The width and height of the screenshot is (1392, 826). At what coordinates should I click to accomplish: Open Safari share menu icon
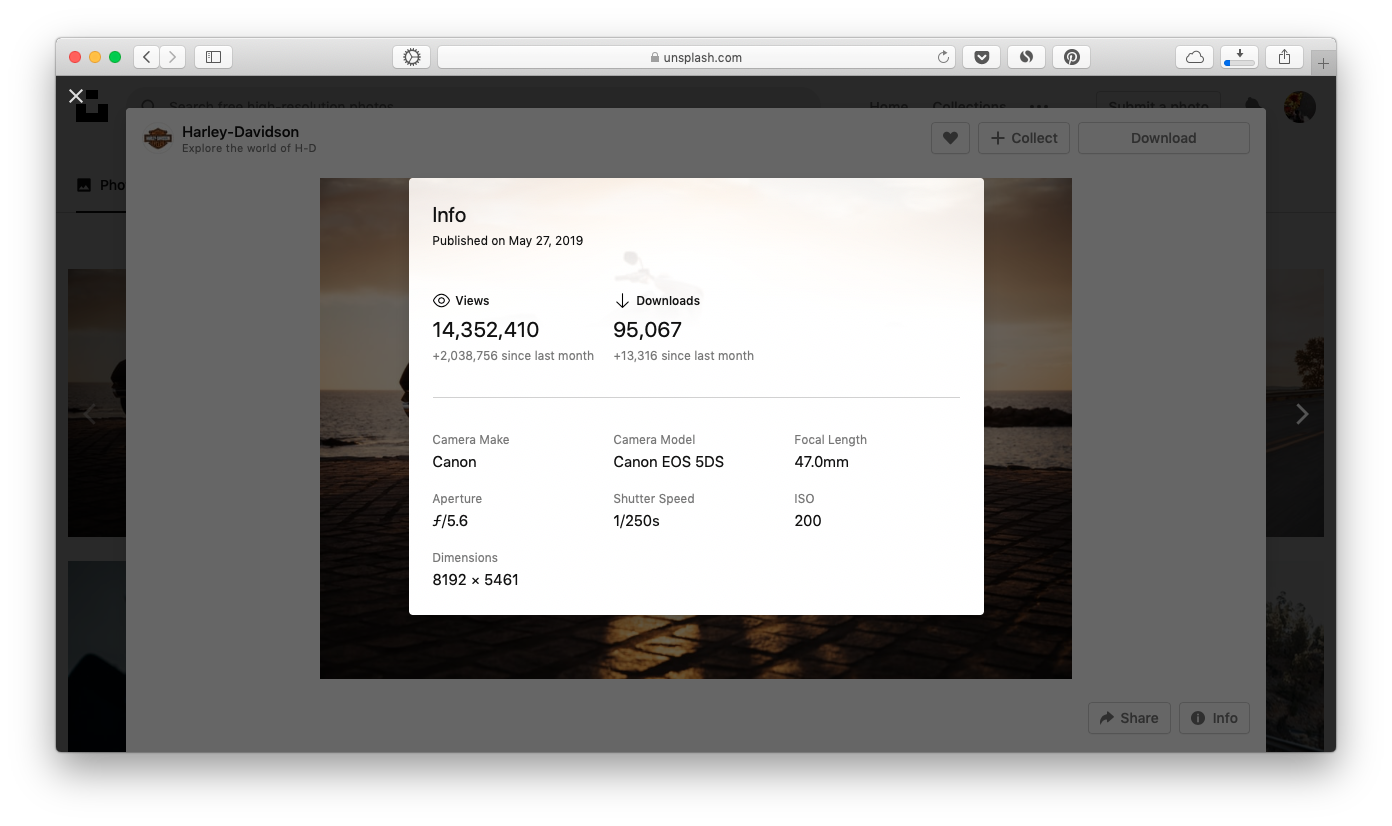coord(1284,57)
